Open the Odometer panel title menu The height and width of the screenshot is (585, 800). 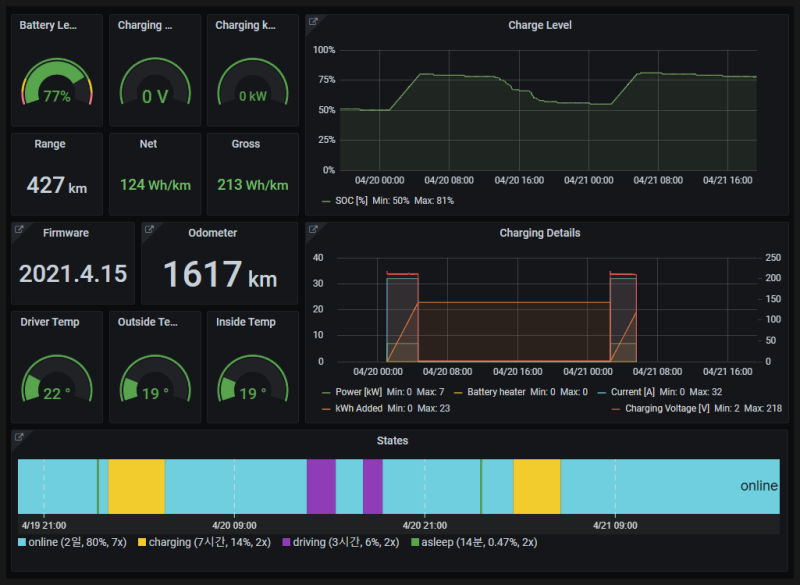pos(212,233)
